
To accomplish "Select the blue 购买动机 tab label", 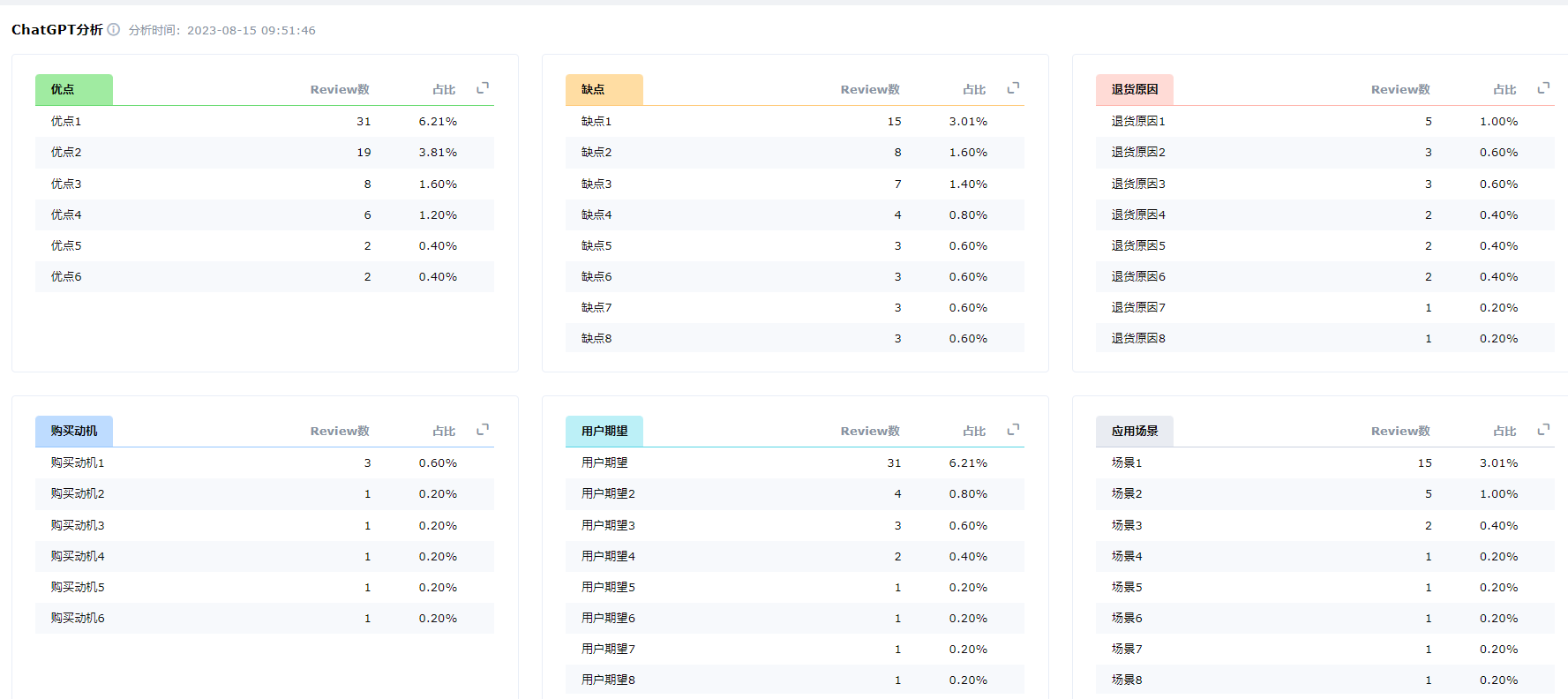I will [74, 431].
